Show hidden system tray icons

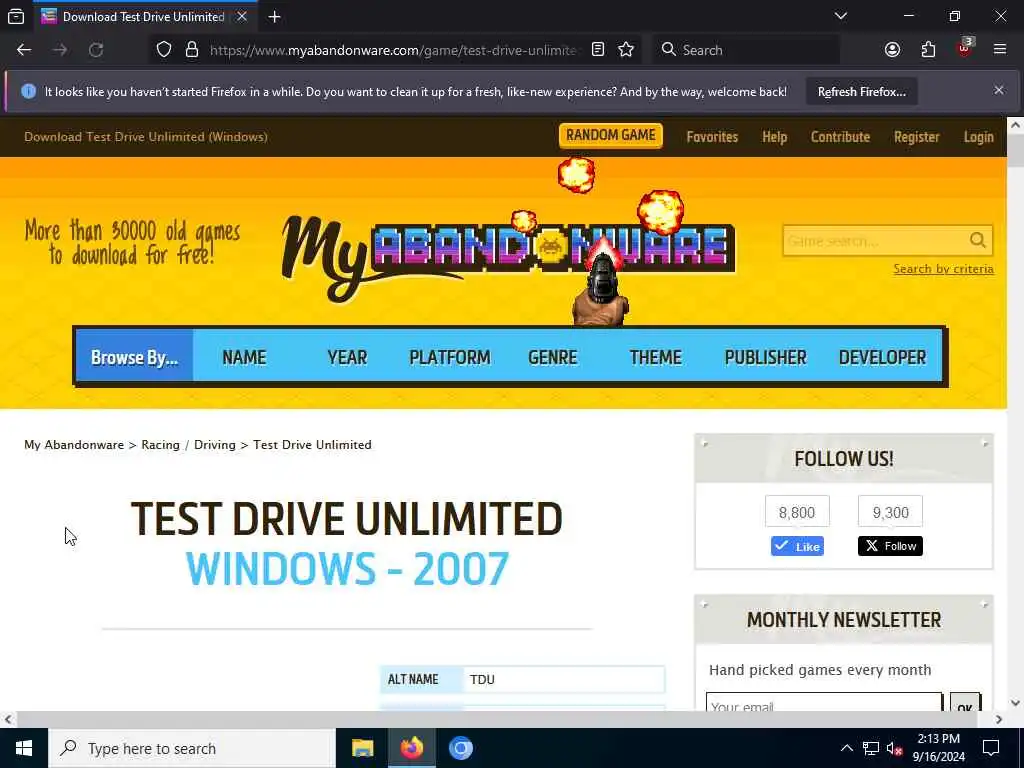846,748
